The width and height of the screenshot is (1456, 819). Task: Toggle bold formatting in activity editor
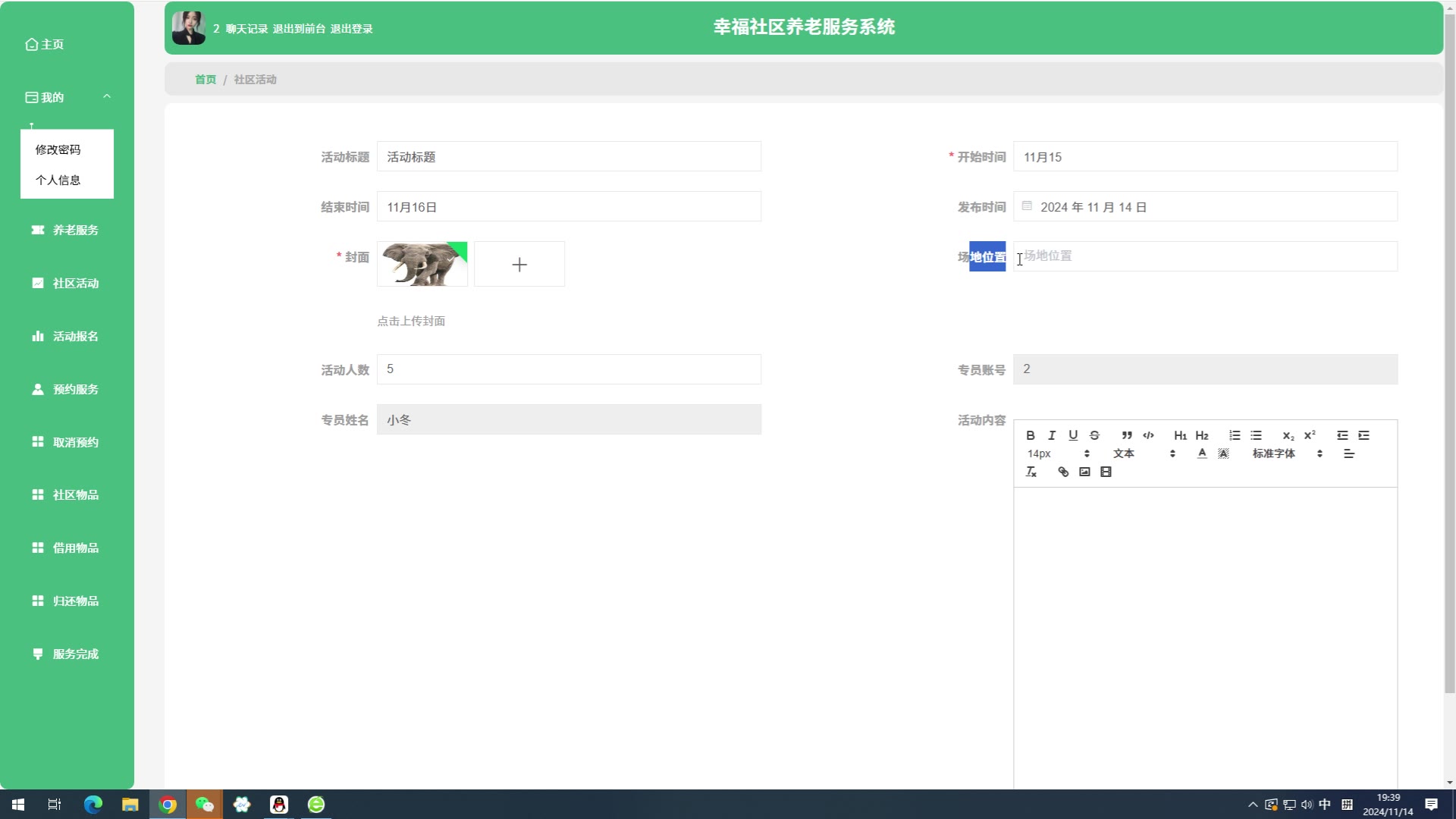tap(1031, 435)
